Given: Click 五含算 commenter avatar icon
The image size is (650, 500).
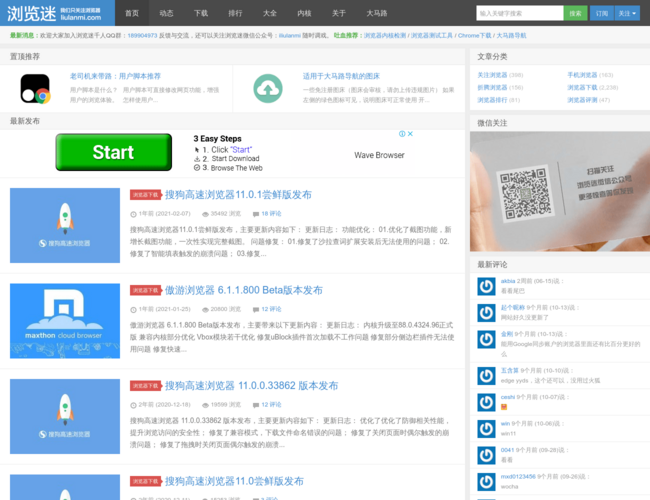Looking at the screenshot, I should pyautogui.click(x=486, y=376).
